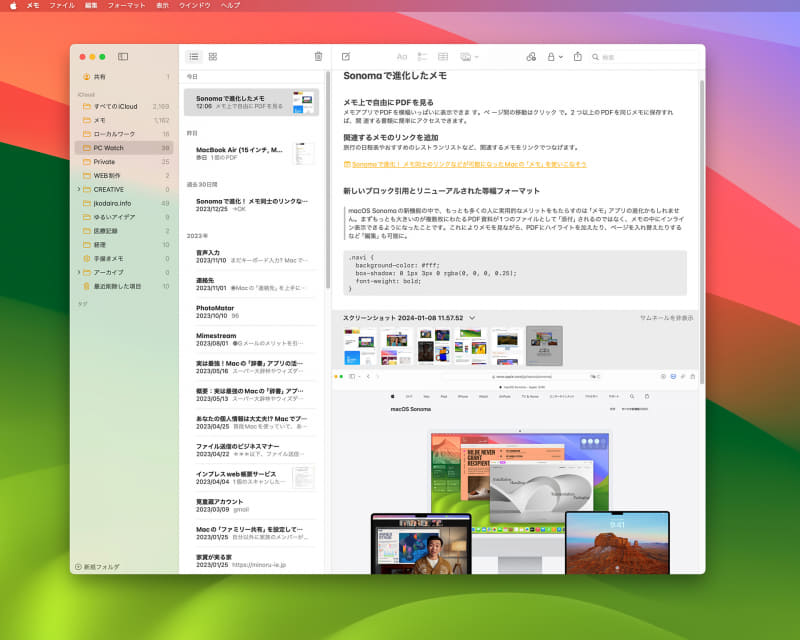This screenshot has height=640, width=800.
Task: Open the photo insert options icon
Action: (x=463, y=56)
